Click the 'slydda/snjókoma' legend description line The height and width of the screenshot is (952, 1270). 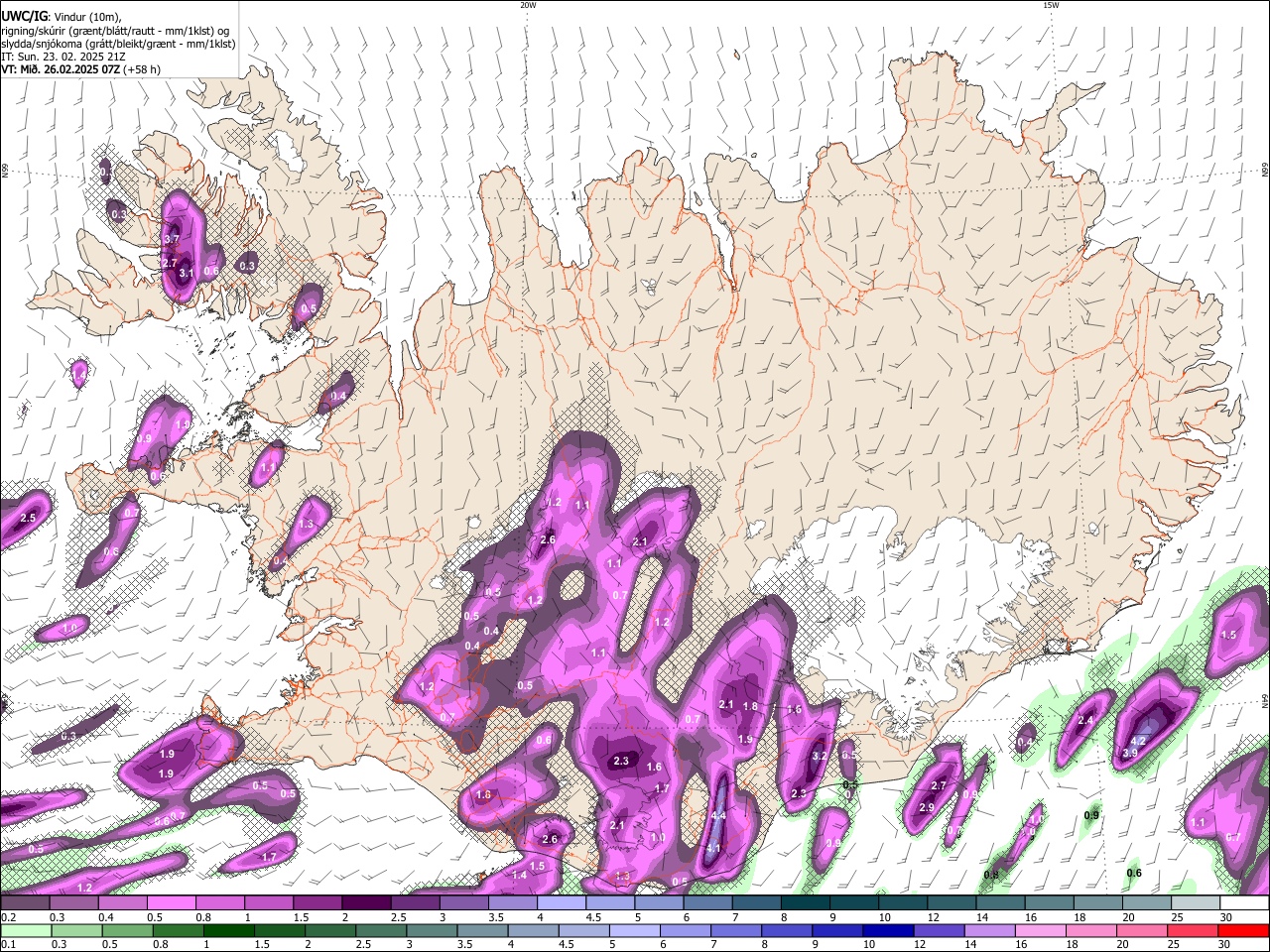tap(118, 44)
